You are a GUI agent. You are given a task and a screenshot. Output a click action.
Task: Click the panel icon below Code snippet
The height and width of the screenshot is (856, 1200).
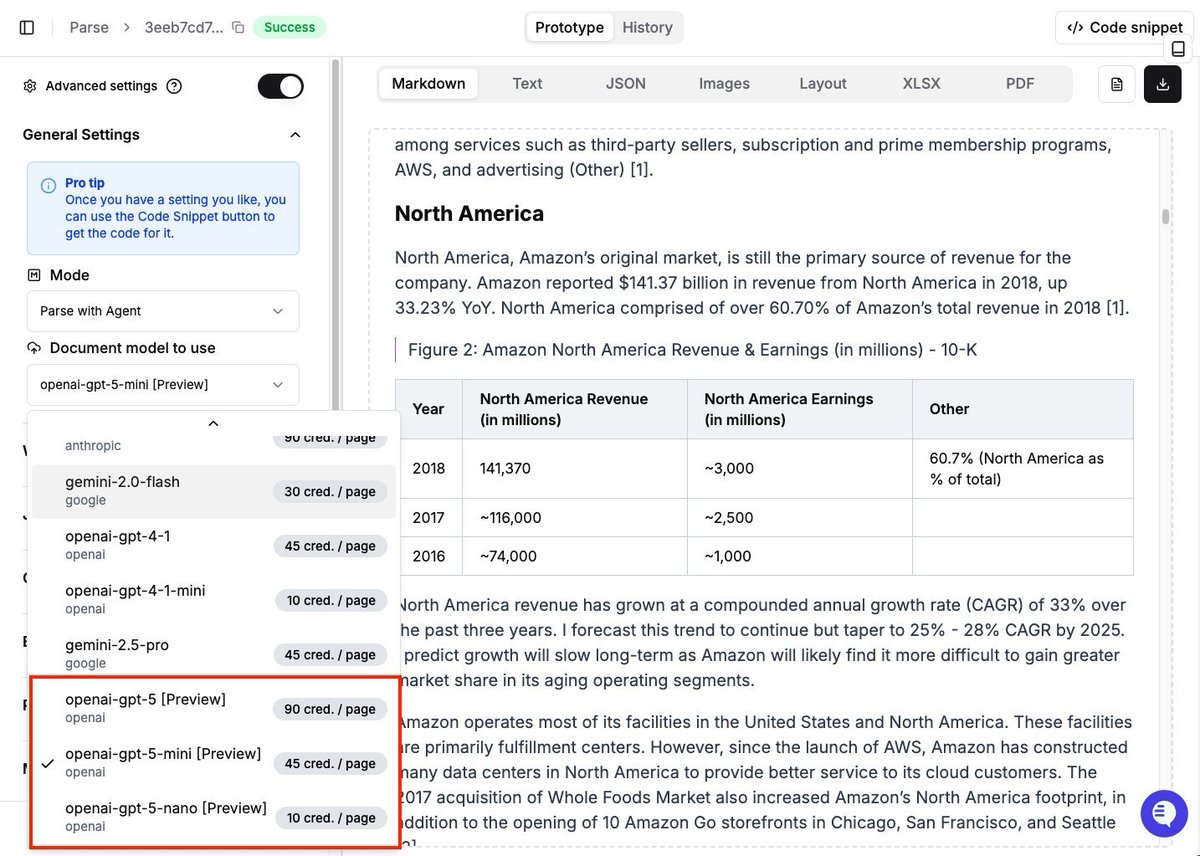[1178, 49]
